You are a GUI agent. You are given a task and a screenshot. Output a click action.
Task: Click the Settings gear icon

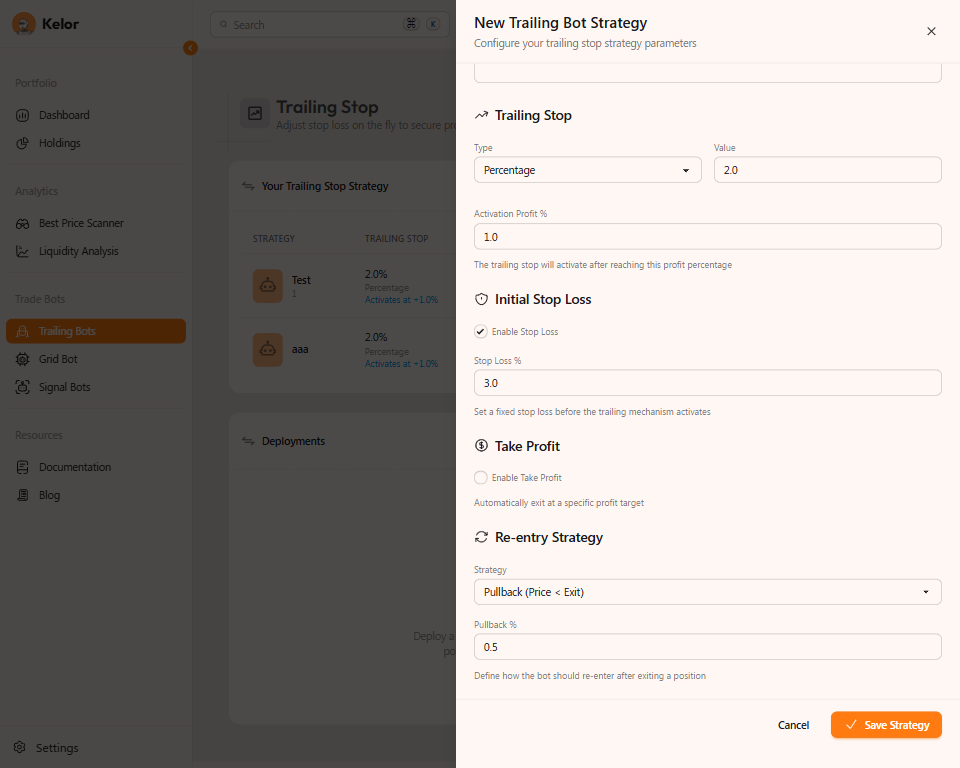20,748
